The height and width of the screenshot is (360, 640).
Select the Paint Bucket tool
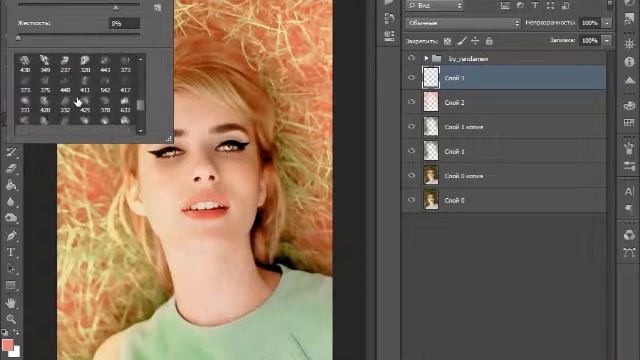[x=11, y=185]
